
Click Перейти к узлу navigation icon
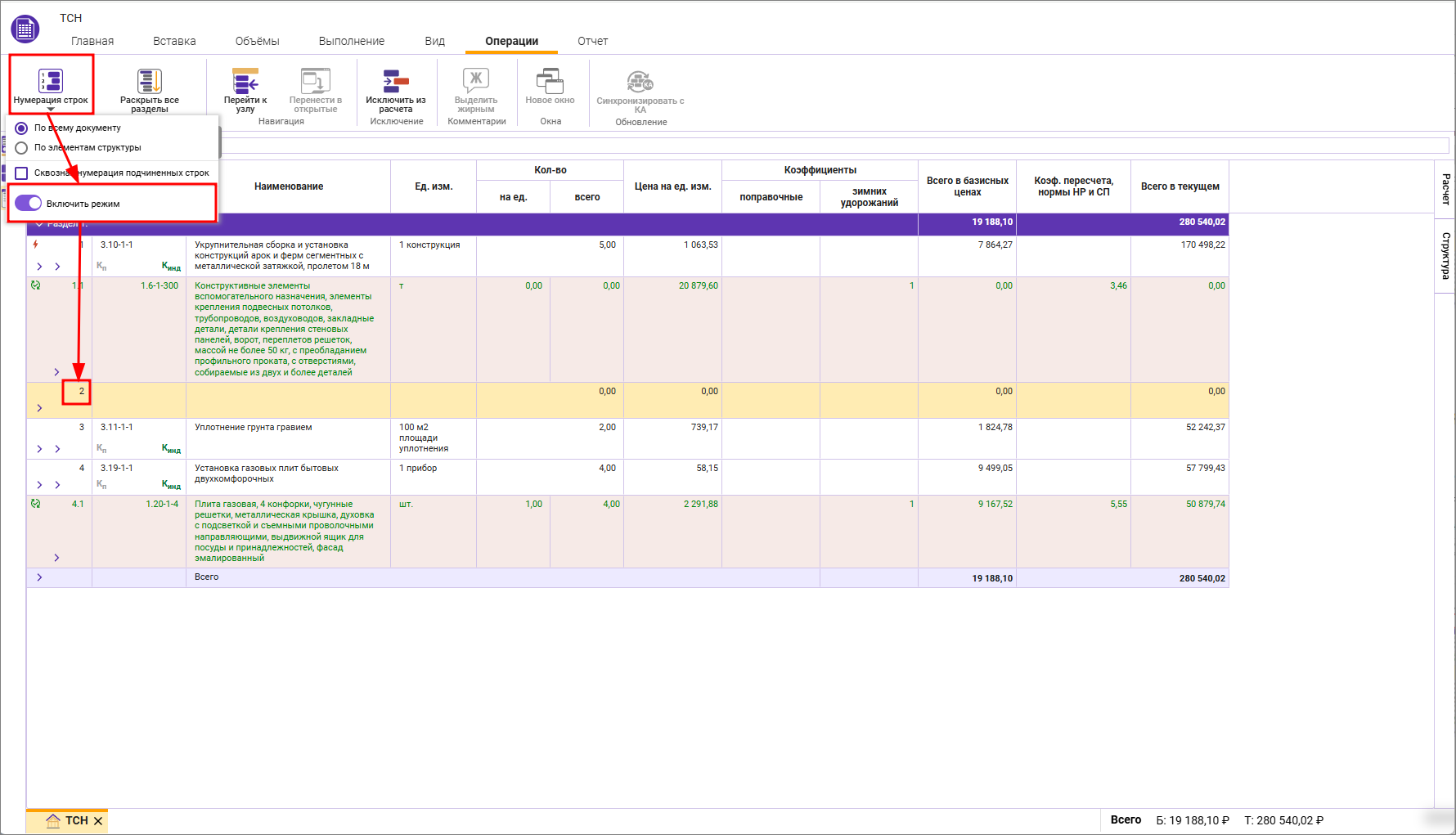click(x=245, y=81)
